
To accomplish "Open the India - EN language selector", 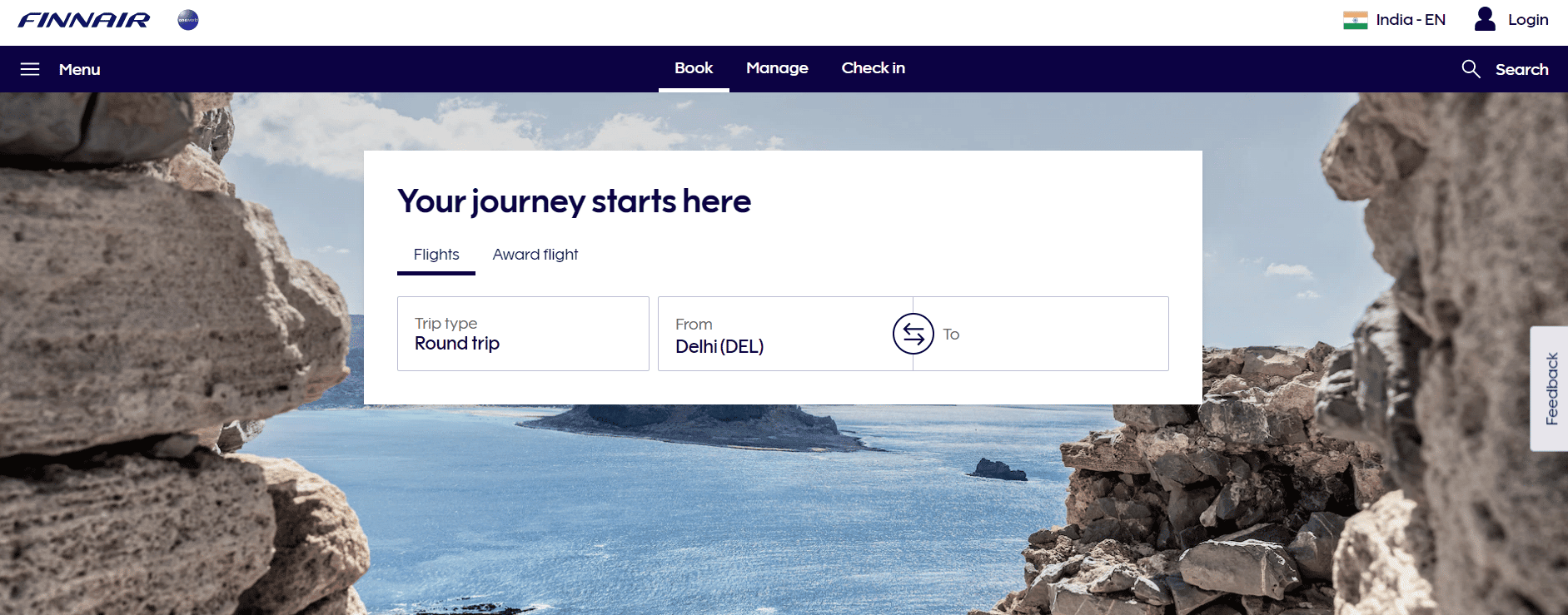I will (x=1395, y=20).
